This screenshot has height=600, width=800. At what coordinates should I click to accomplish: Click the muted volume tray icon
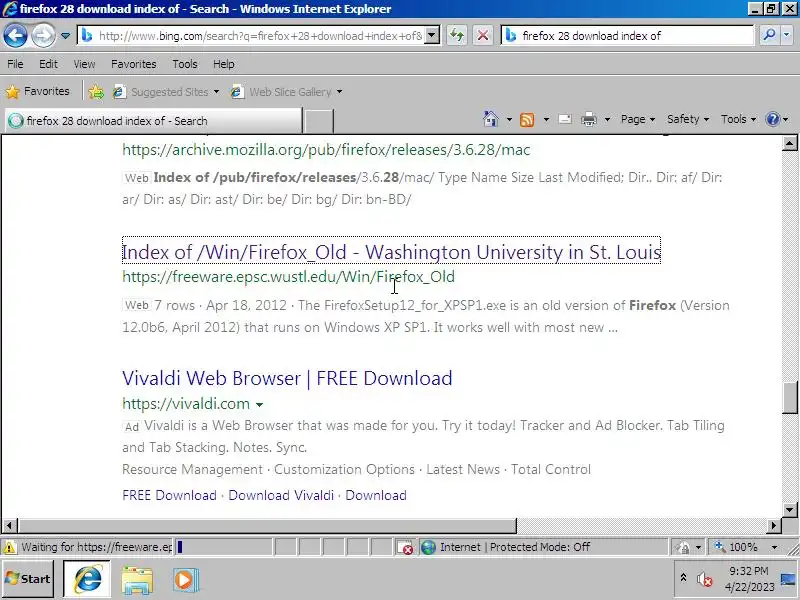click(x=705, y=579)
